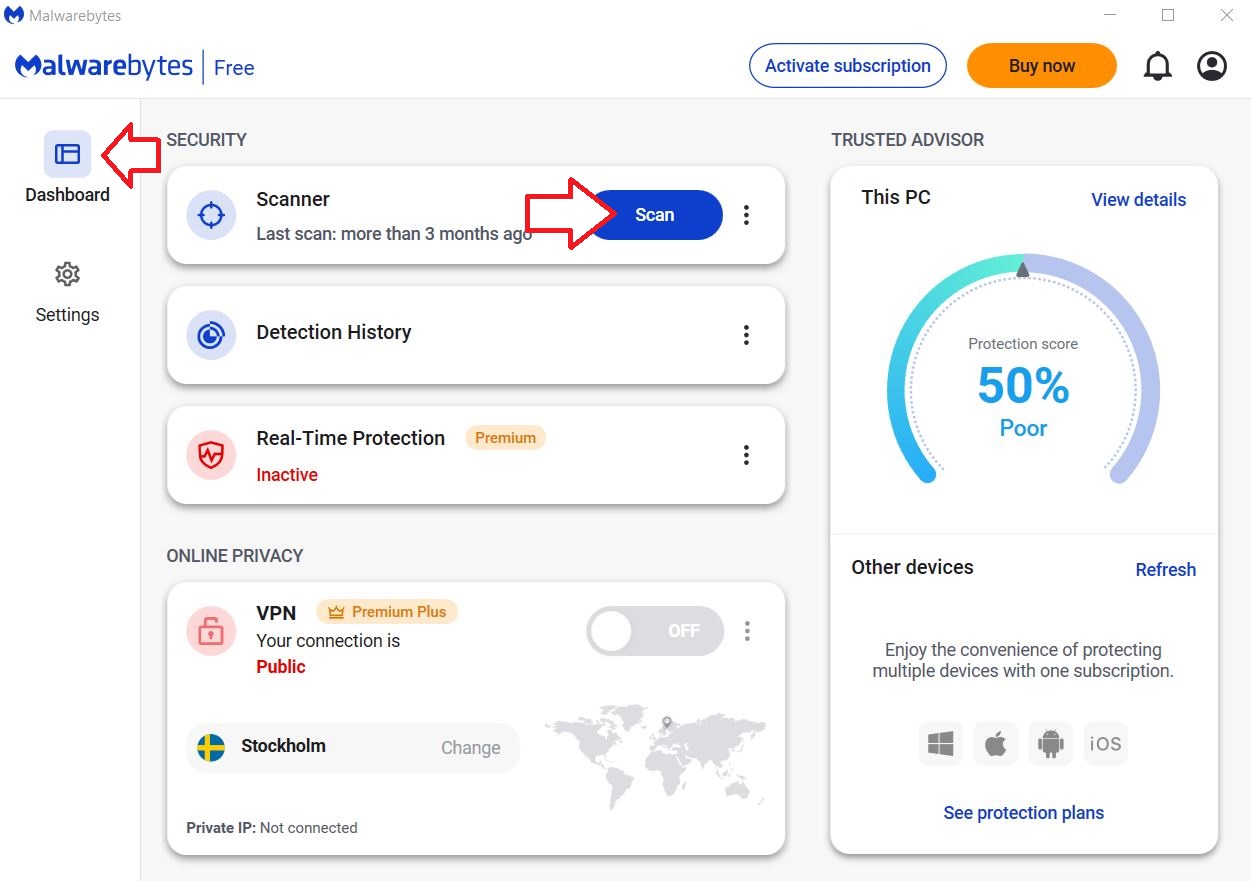Image resolution: width=1251 pixels, height=881 pixels.
Task: Select the Windows platform icon
Action: click(x=941, y=744)
